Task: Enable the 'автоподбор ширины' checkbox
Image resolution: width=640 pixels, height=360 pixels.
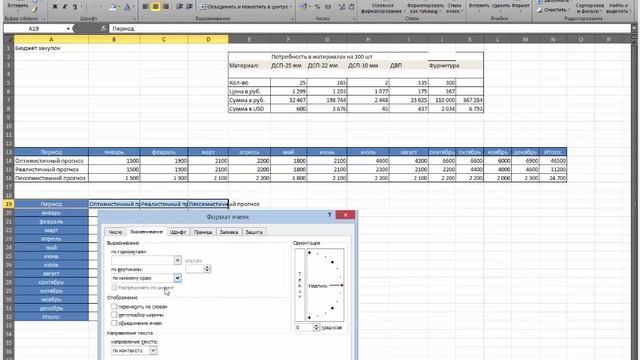Action: [114, 315]
